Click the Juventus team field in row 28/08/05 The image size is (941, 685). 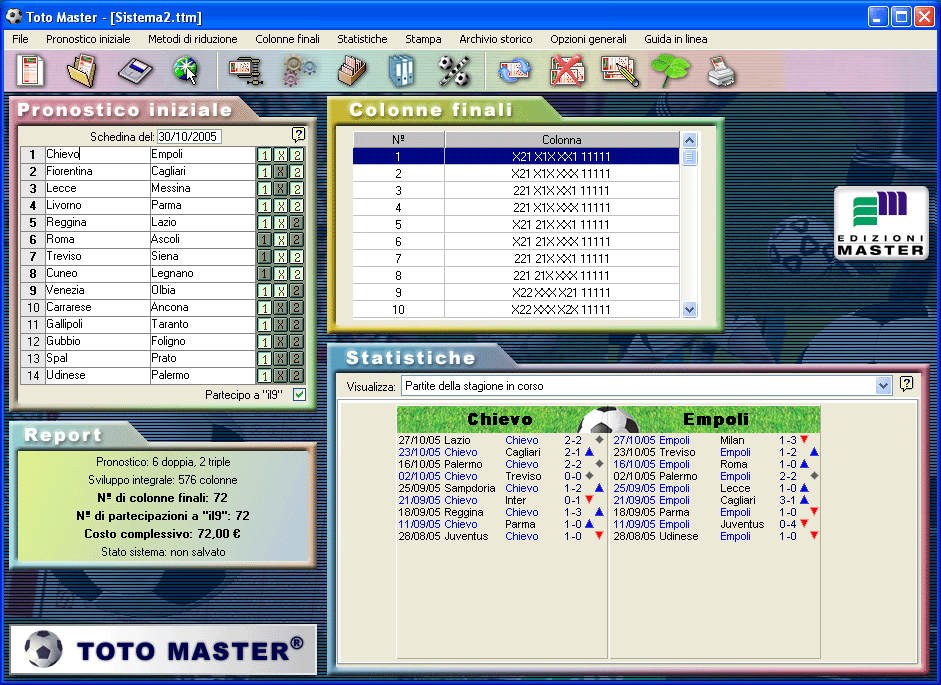click(x=466, y=536)
